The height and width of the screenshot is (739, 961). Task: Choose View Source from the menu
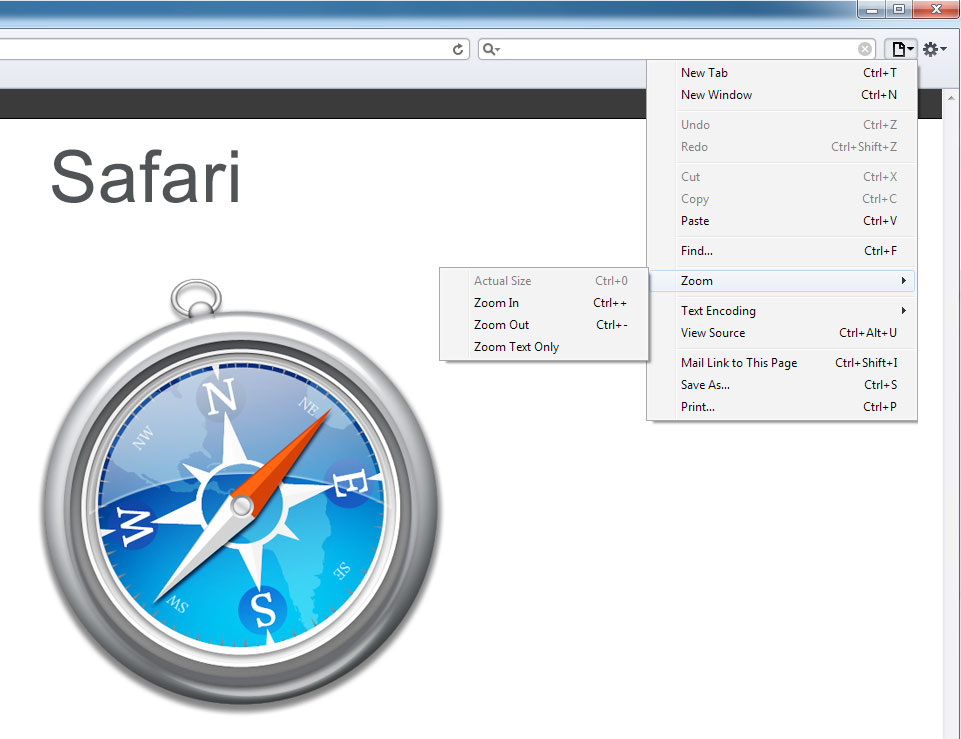tap(782, 333)
